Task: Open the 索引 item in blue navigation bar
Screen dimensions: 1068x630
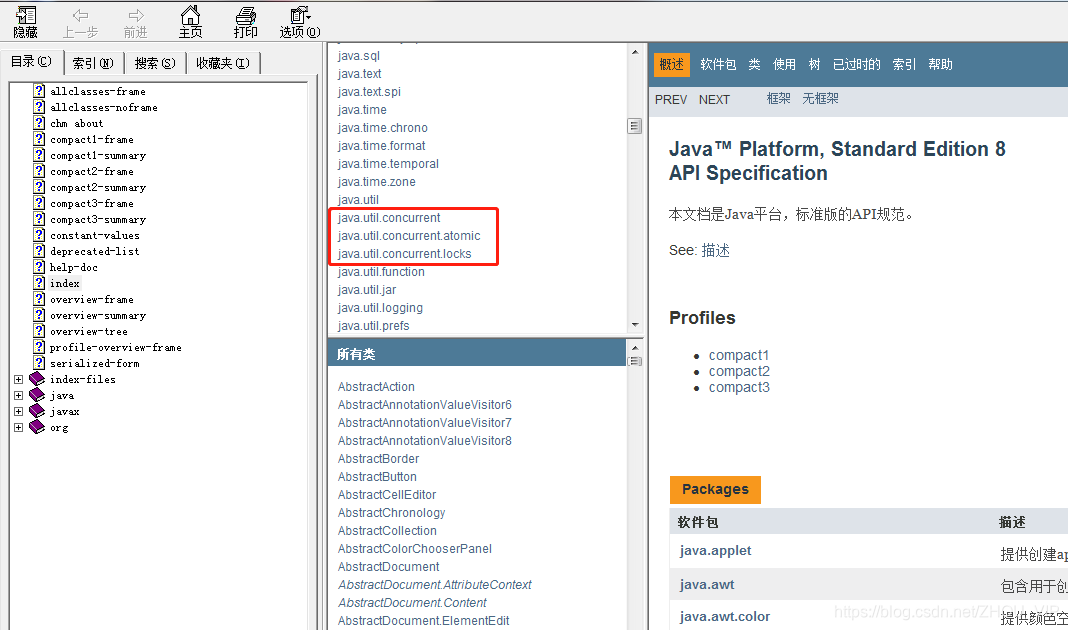Action: pos(905,64)
